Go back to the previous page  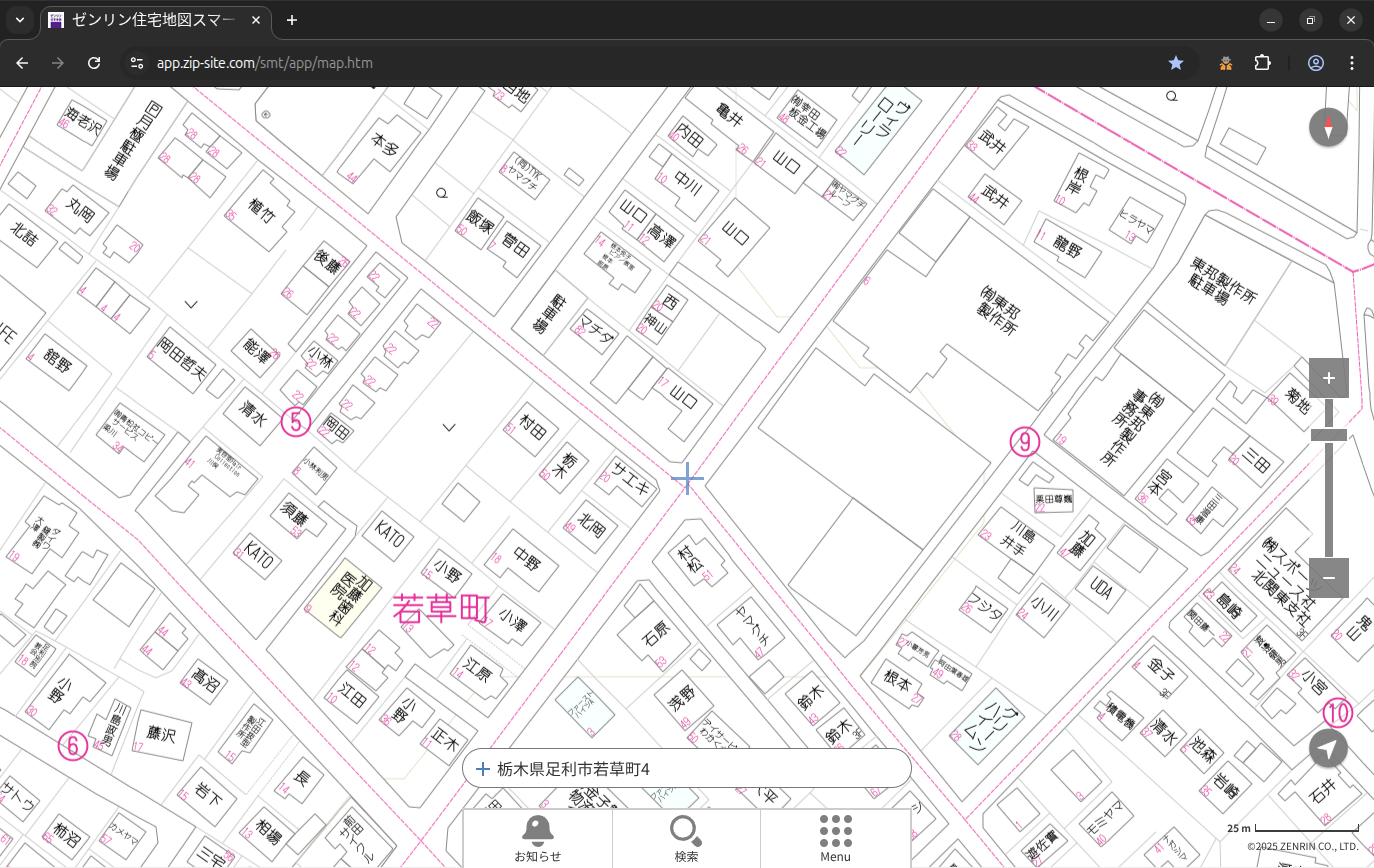[x=22, y=63]
